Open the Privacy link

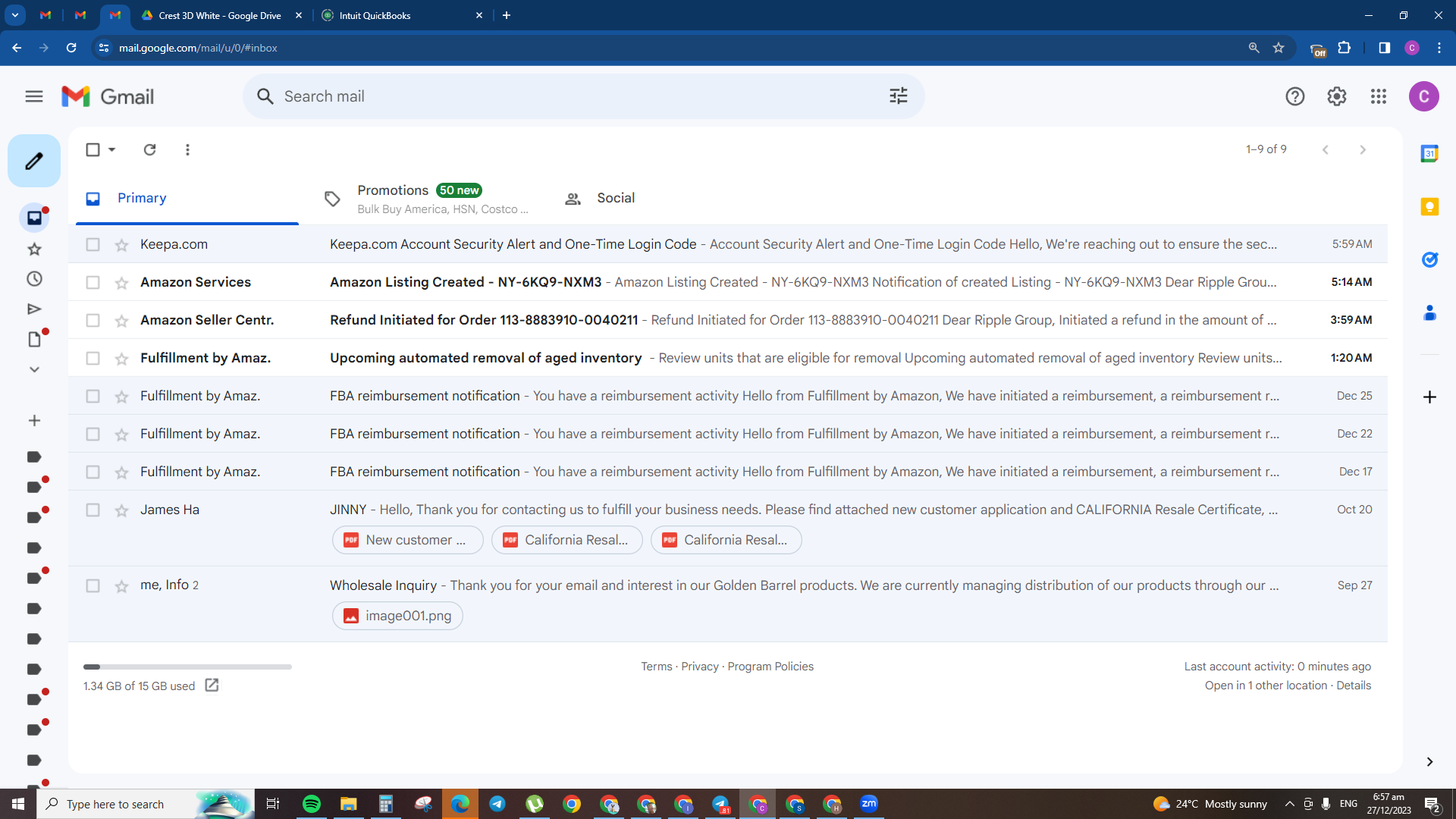click(x=700, y=667)
